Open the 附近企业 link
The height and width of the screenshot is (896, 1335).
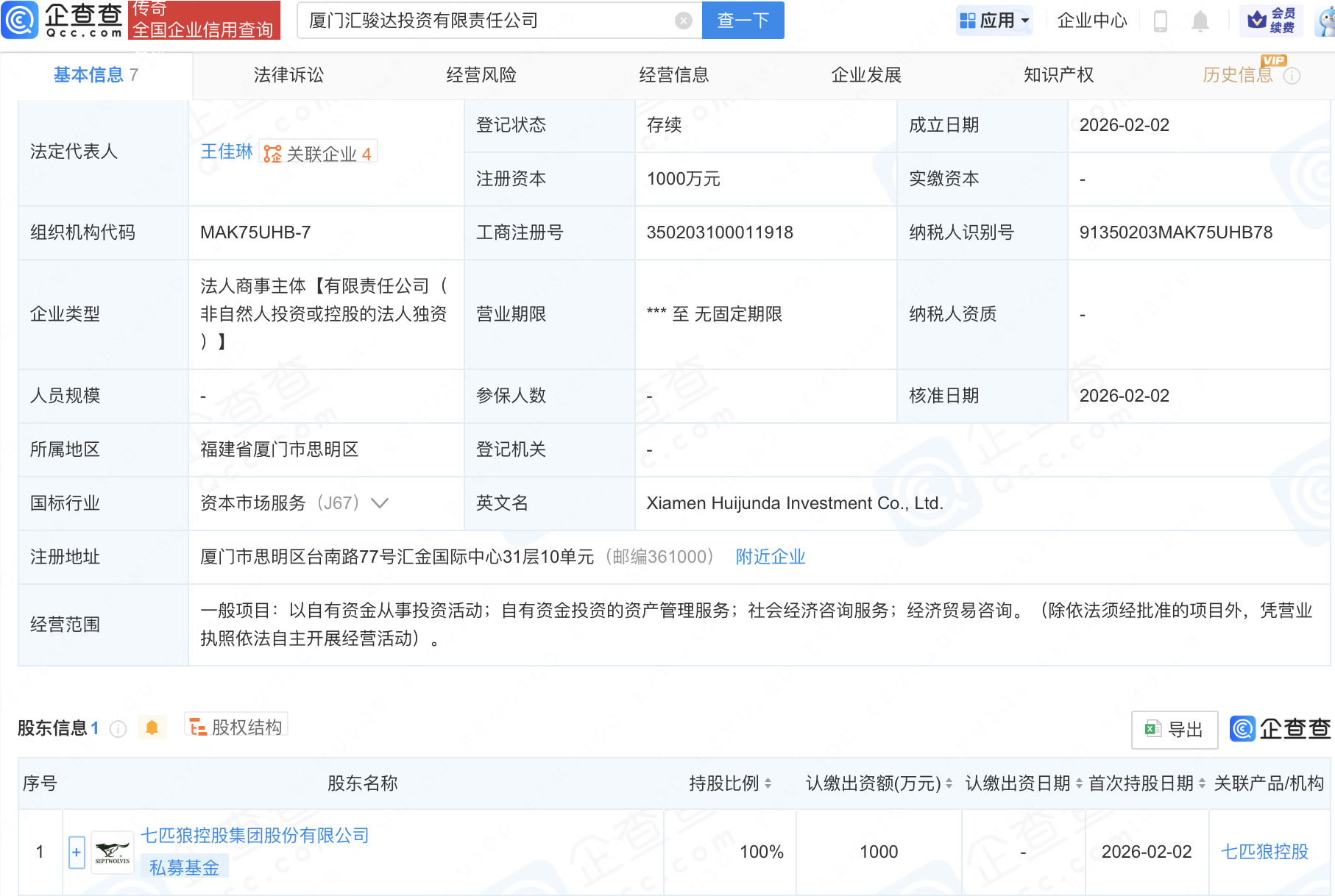click(x=770, y=557)
